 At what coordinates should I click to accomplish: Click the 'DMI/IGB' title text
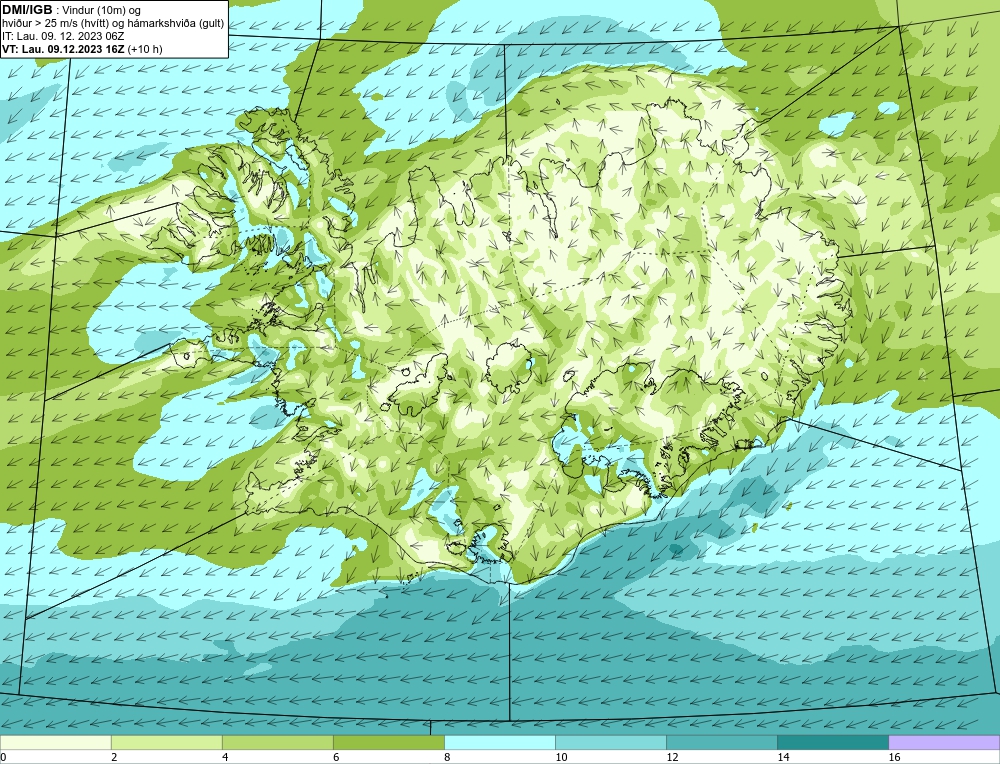[27, 10]
